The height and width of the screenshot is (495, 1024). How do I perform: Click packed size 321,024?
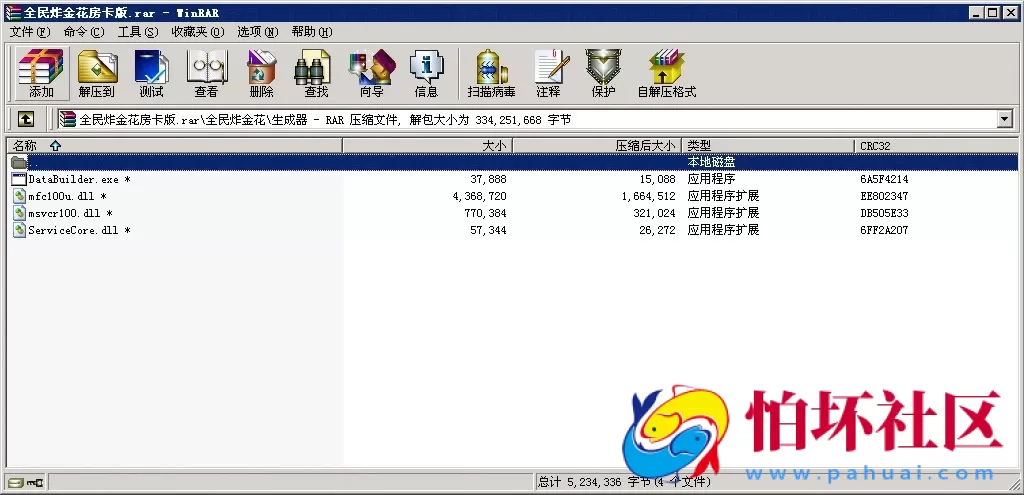point(654,213)
